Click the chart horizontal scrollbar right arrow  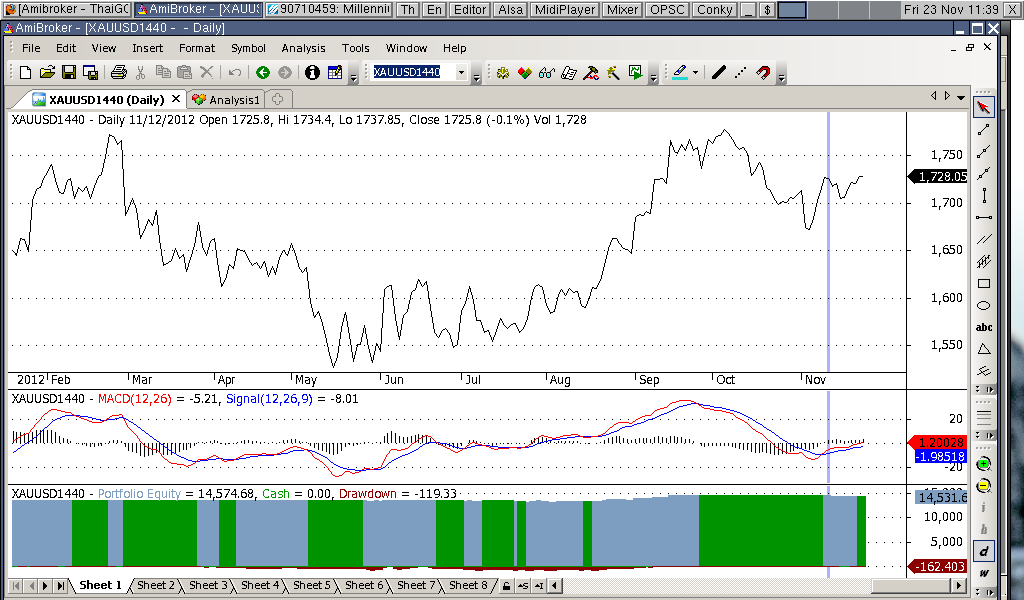pyautogui.click(x=960, y=586)
